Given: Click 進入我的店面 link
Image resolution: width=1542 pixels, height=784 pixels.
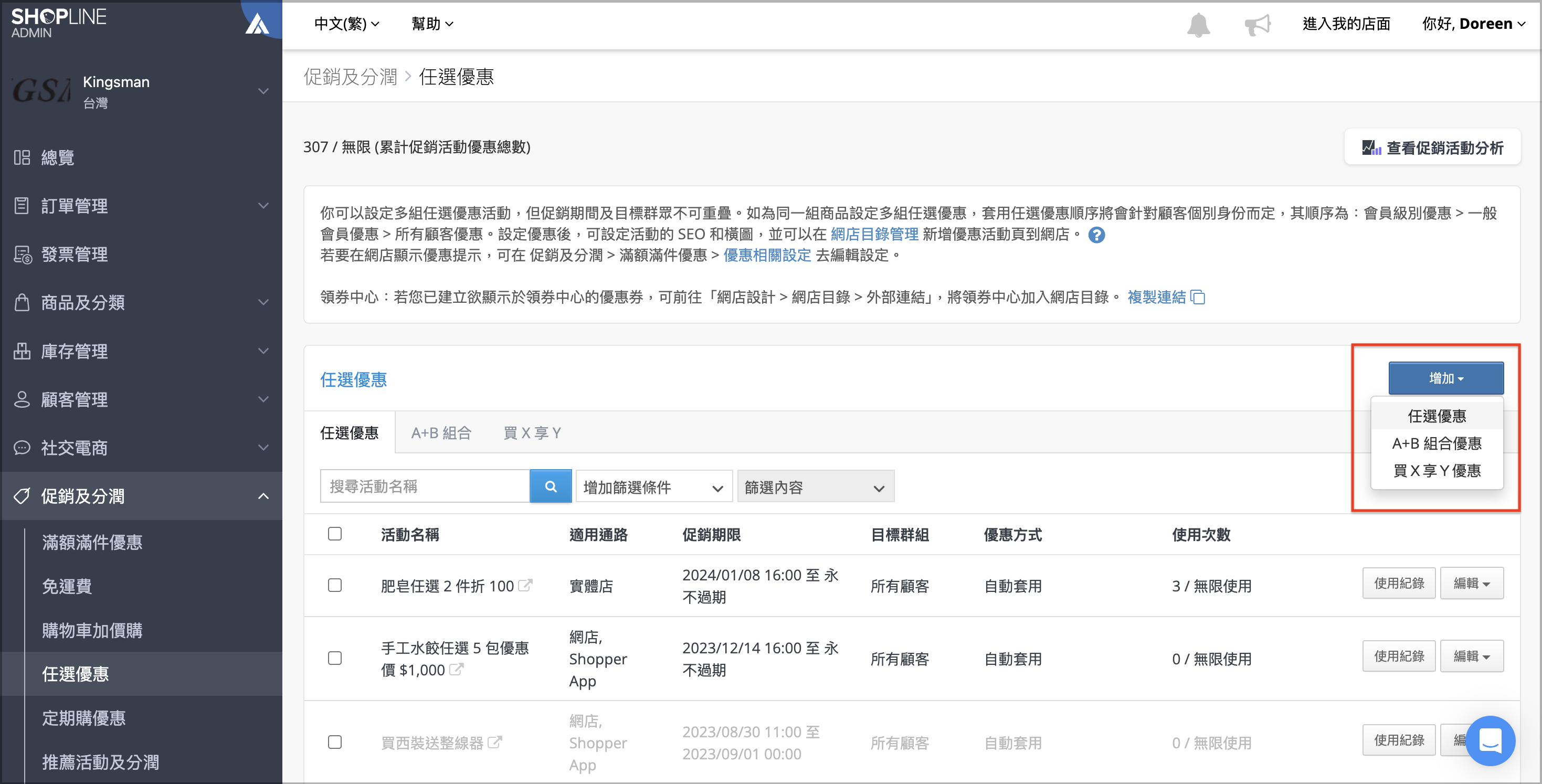Looking at the screenshot, I should pos(1346,24).
